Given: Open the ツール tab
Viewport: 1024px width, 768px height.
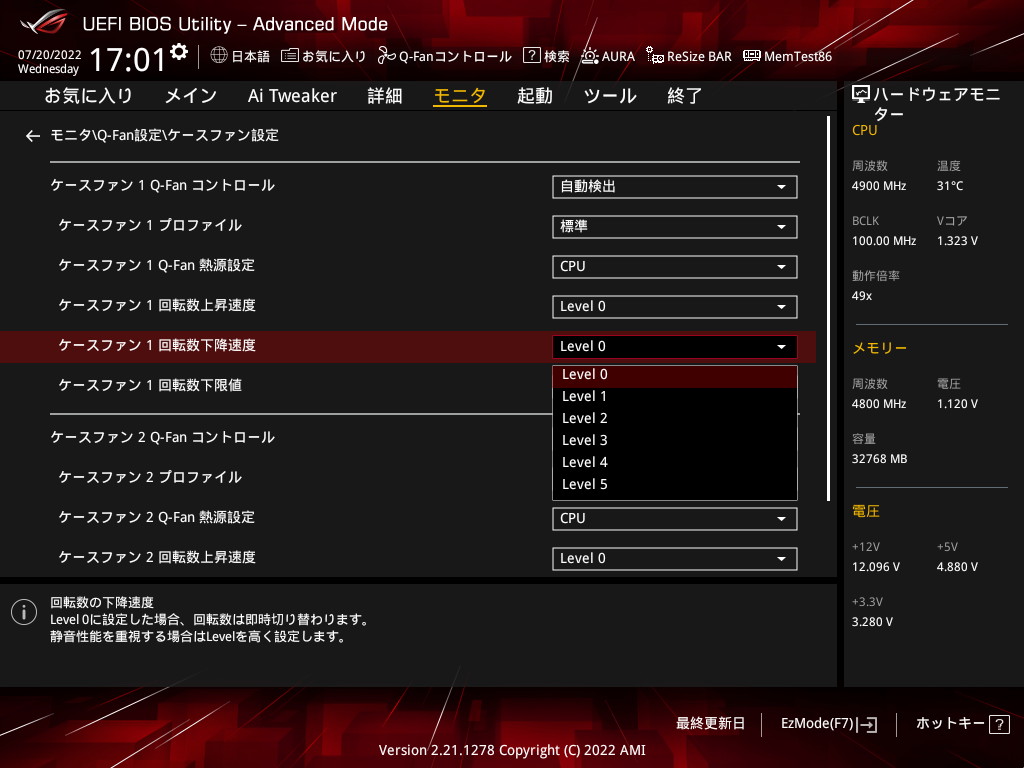Looking at the screenshot, I should (610, 96).
